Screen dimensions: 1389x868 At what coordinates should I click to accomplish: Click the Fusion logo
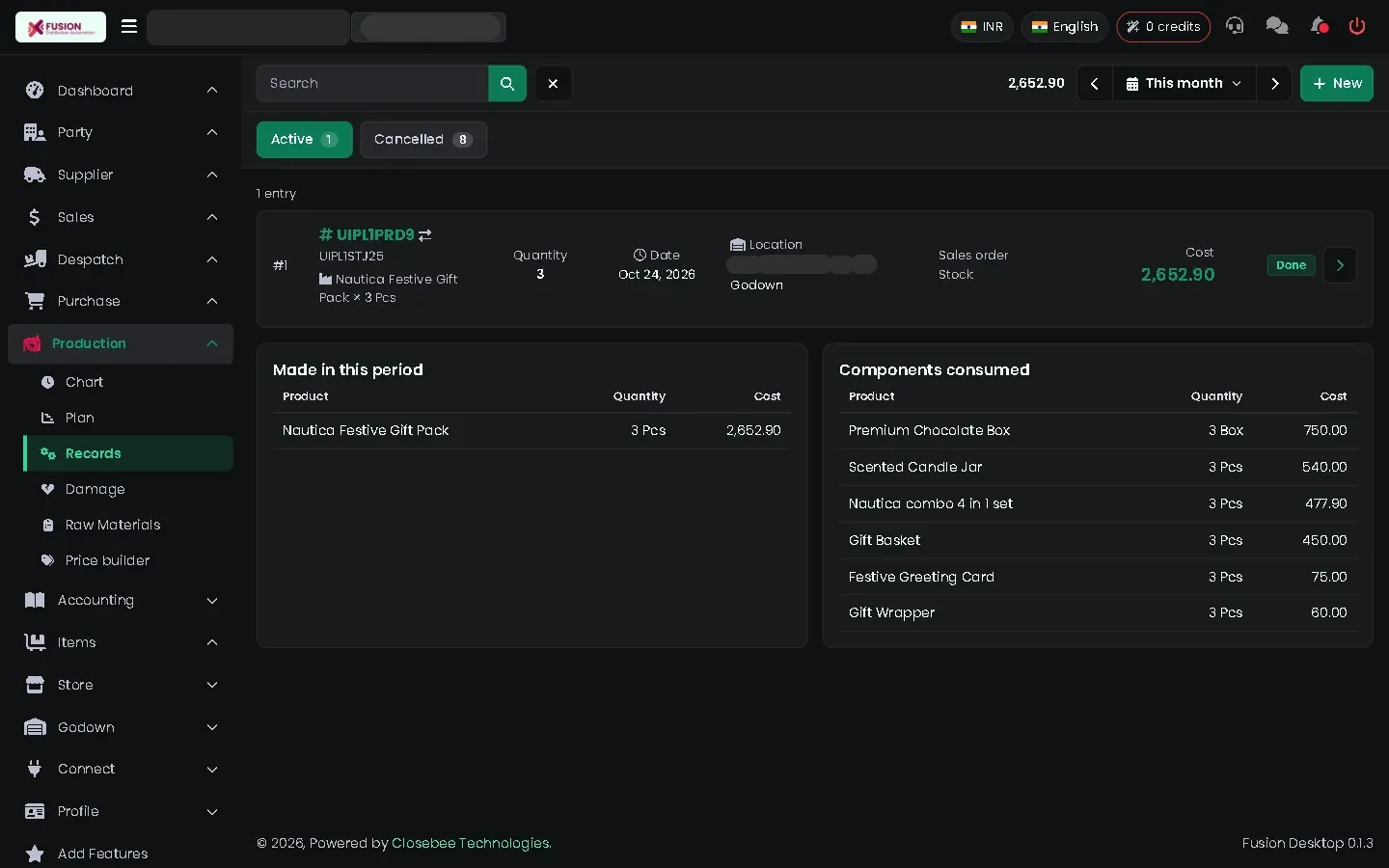61,27
